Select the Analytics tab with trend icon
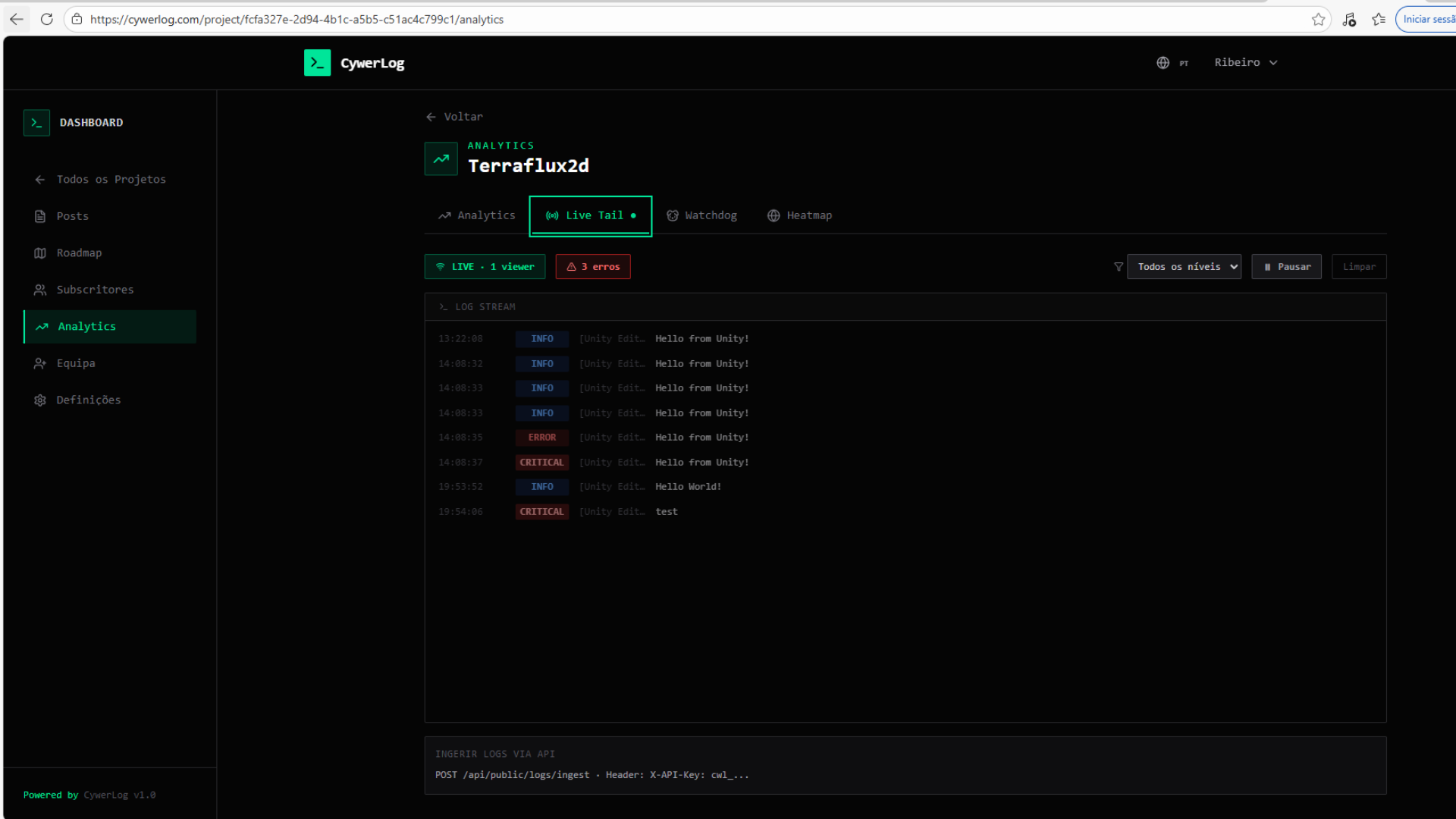 coord(477,215)
